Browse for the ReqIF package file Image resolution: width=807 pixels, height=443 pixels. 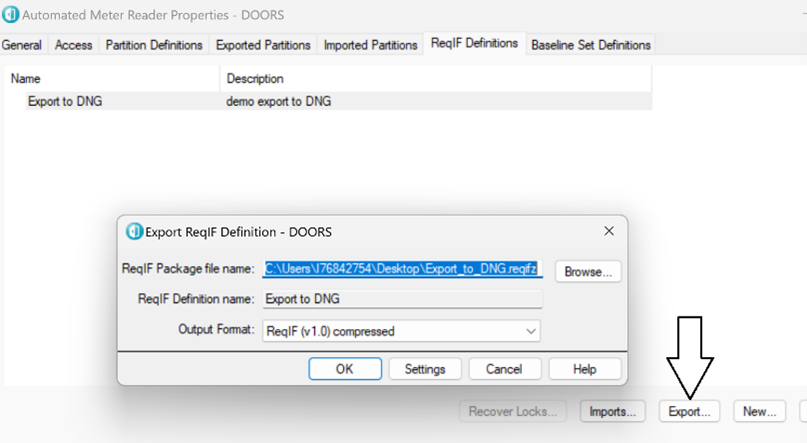(x=588, y=271)
